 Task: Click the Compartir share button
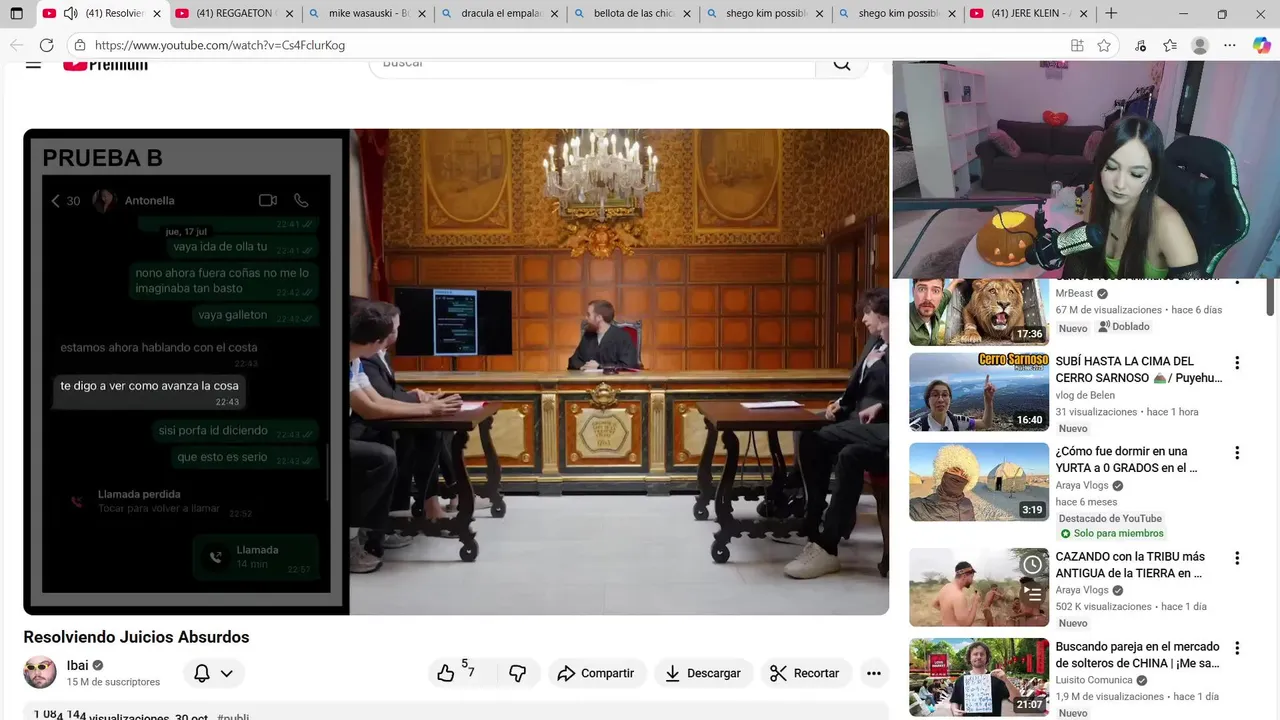(x=596, y=673)
